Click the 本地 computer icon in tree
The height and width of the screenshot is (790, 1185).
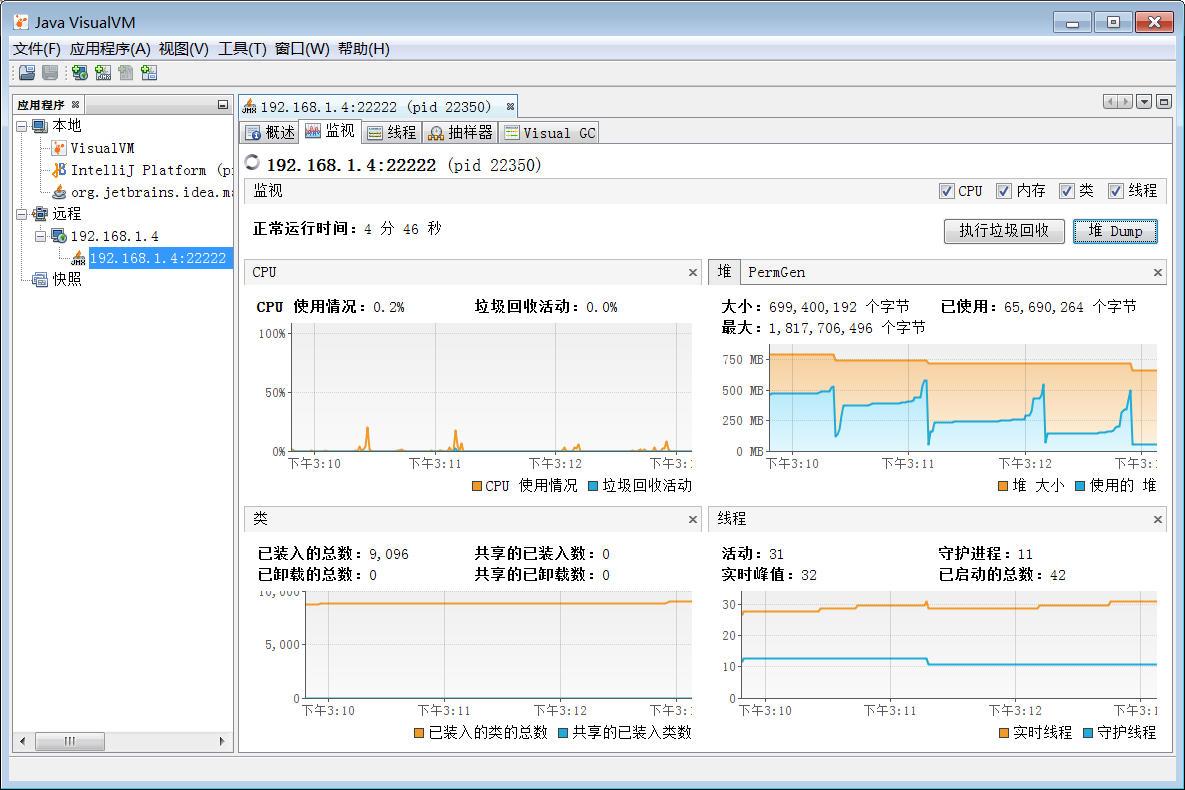[40, 125]
